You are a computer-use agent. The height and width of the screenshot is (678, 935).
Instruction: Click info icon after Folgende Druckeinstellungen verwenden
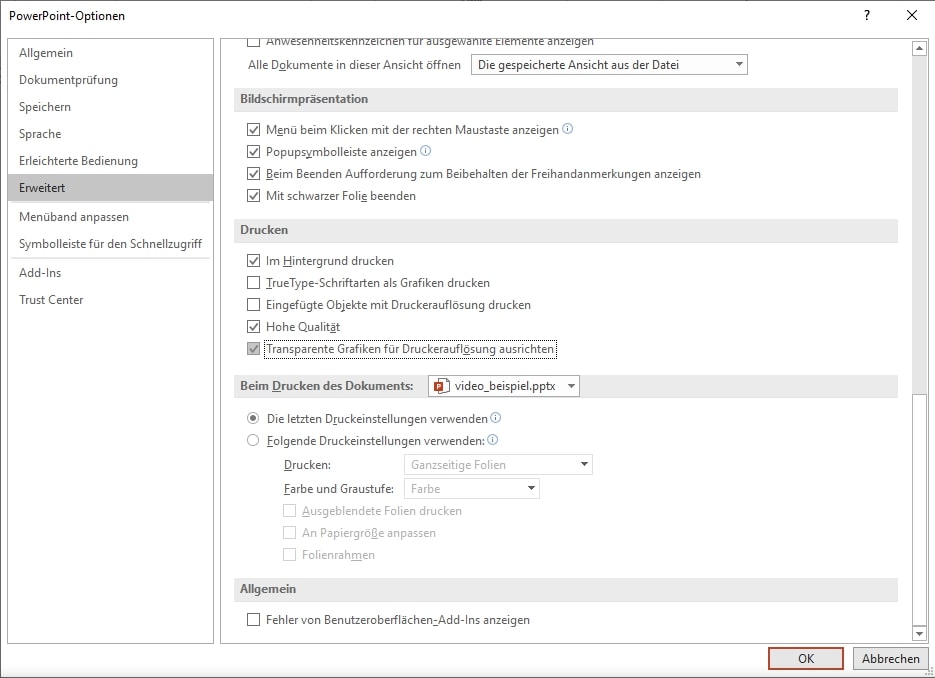493,440
